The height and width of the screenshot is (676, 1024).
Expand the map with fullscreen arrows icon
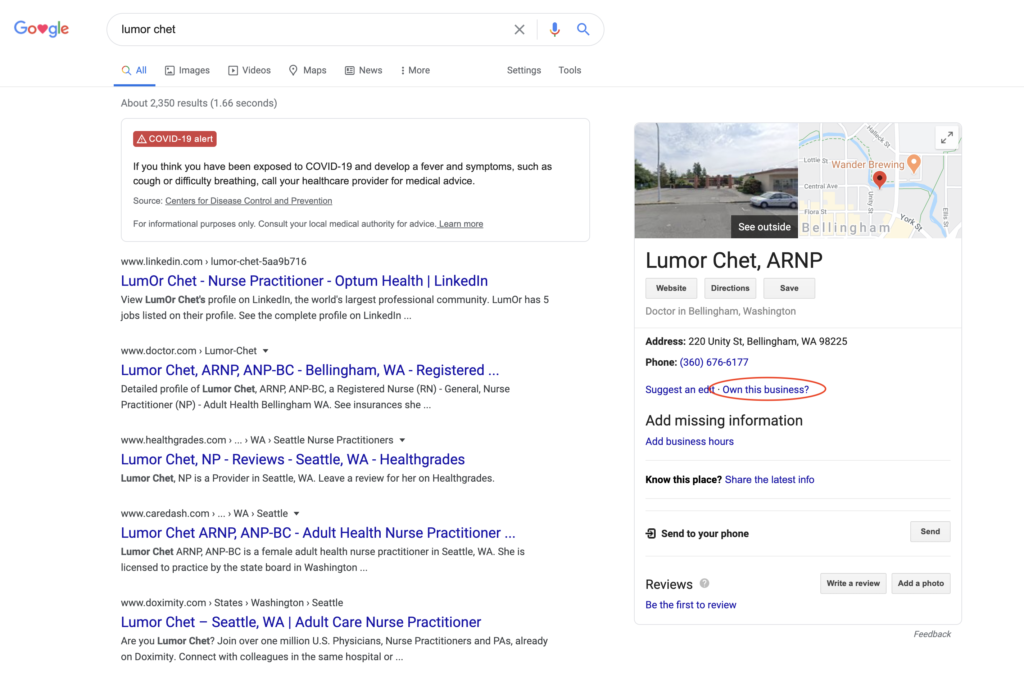tap(946, 138)
